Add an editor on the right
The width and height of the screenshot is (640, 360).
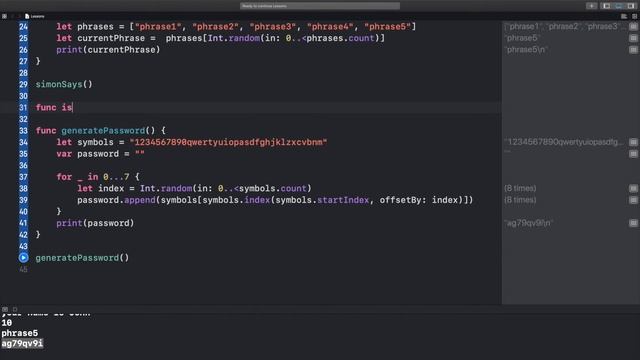pyautogui.click(x=634, y=16)
